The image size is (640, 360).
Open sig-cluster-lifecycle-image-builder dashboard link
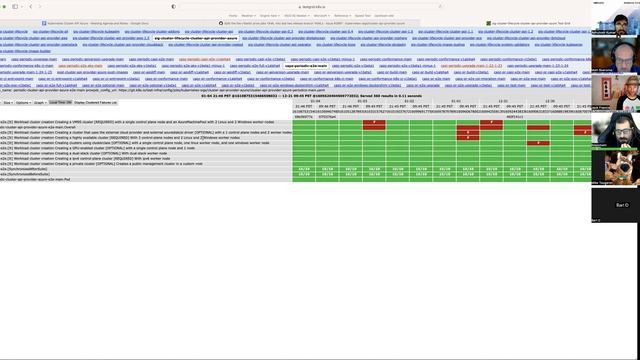click(x=25, y=51)
